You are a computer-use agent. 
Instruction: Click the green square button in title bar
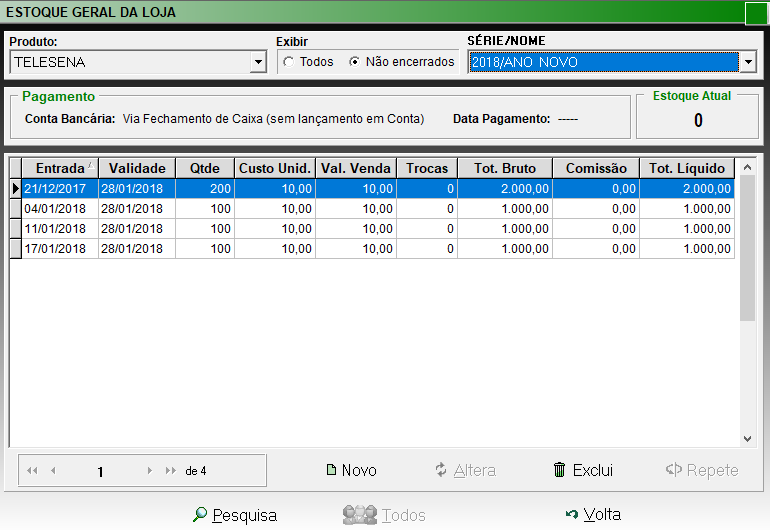pyautogui.click(x=756, y=13)
